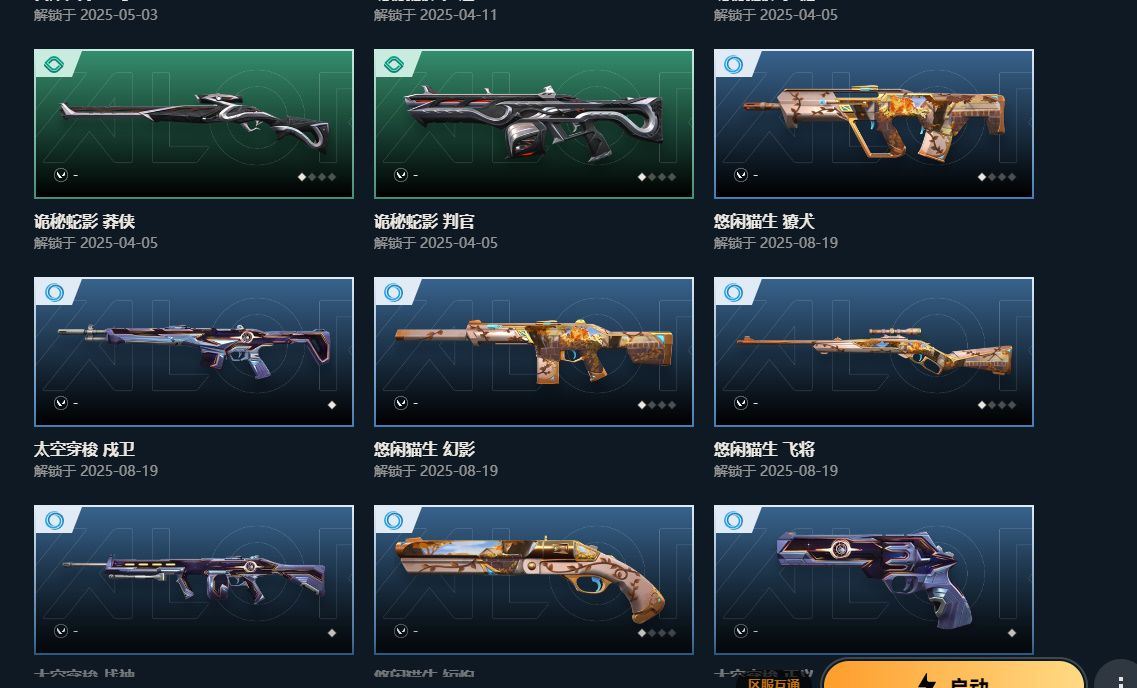Click Valorant logo icon on 悠闲猫生 幻影 card
This screenshot has height=688, width=1137.
[x=400, y=403]
